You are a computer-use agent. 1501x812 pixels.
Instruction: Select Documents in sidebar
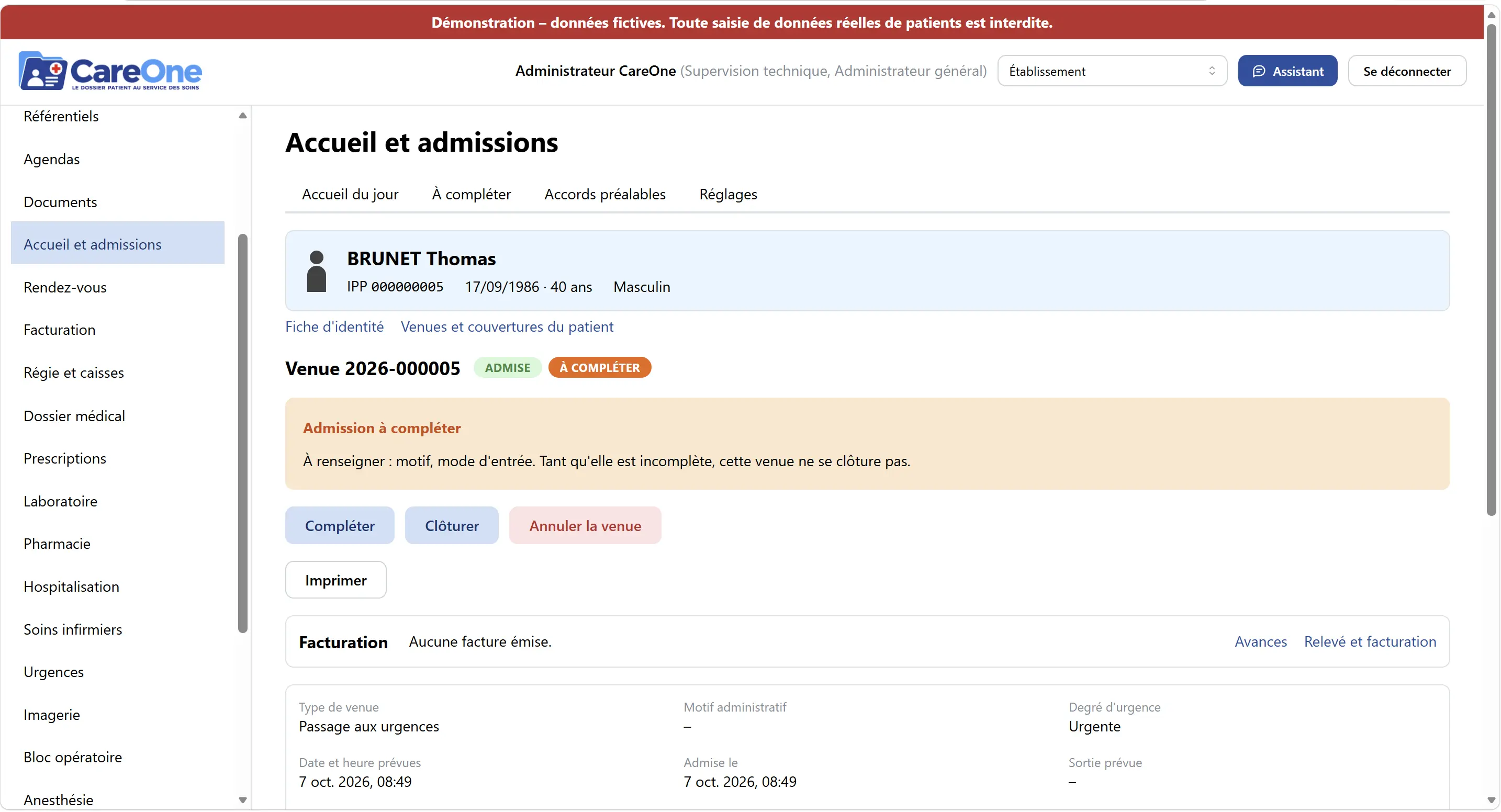(118, 202)
